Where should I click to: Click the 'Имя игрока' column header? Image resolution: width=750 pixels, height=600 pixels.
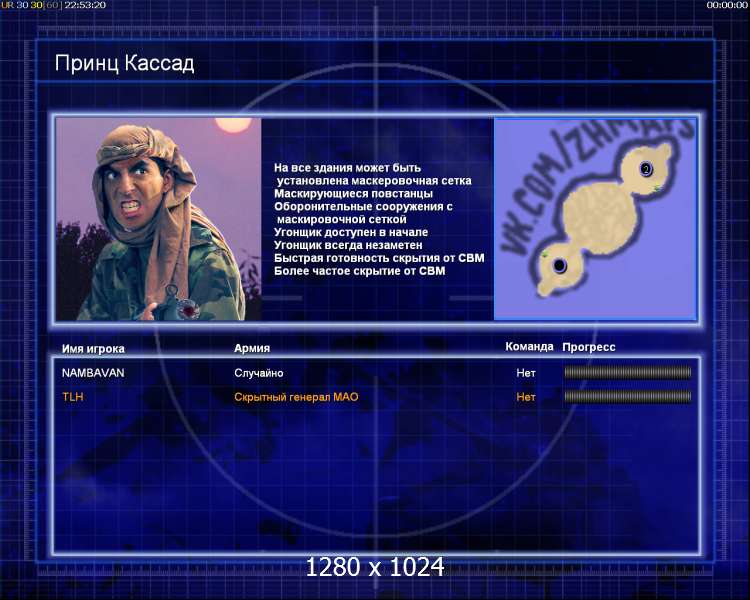coord(93,349)
